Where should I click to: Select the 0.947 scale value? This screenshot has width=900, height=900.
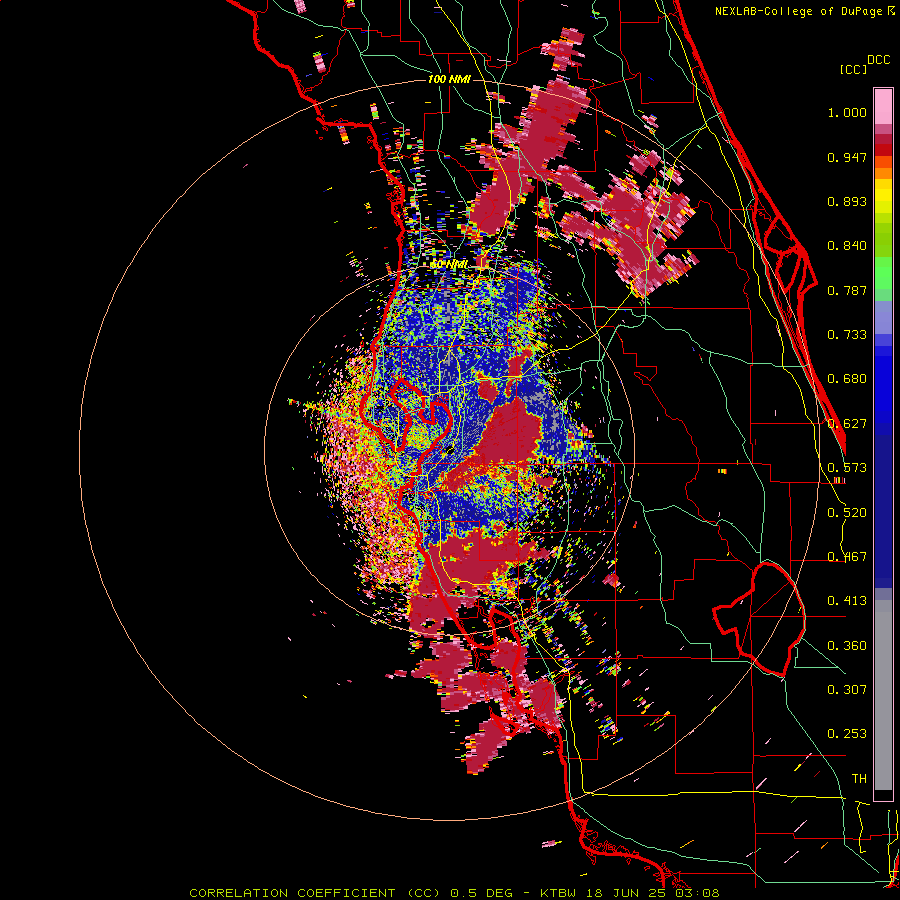[847, 157]
